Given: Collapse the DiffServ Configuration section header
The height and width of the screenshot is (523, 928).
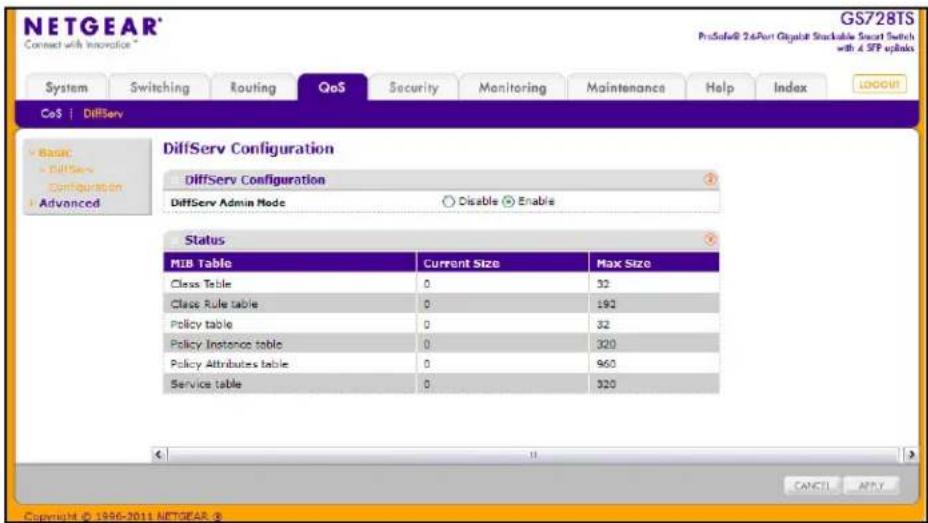Looking at the screenshot, I should (174, 180).
